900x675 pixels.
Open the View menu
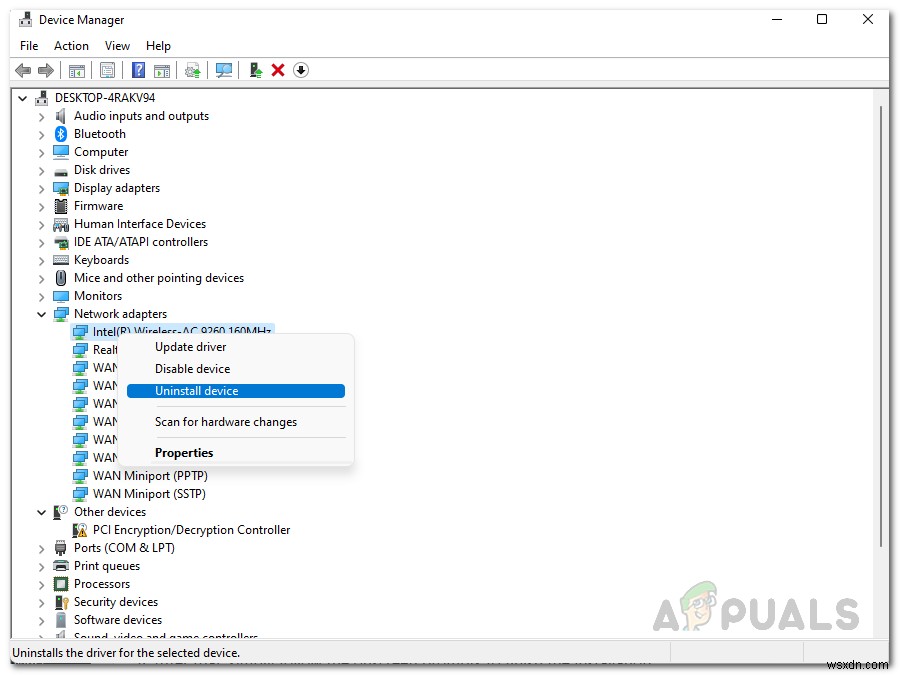point(117,46)
